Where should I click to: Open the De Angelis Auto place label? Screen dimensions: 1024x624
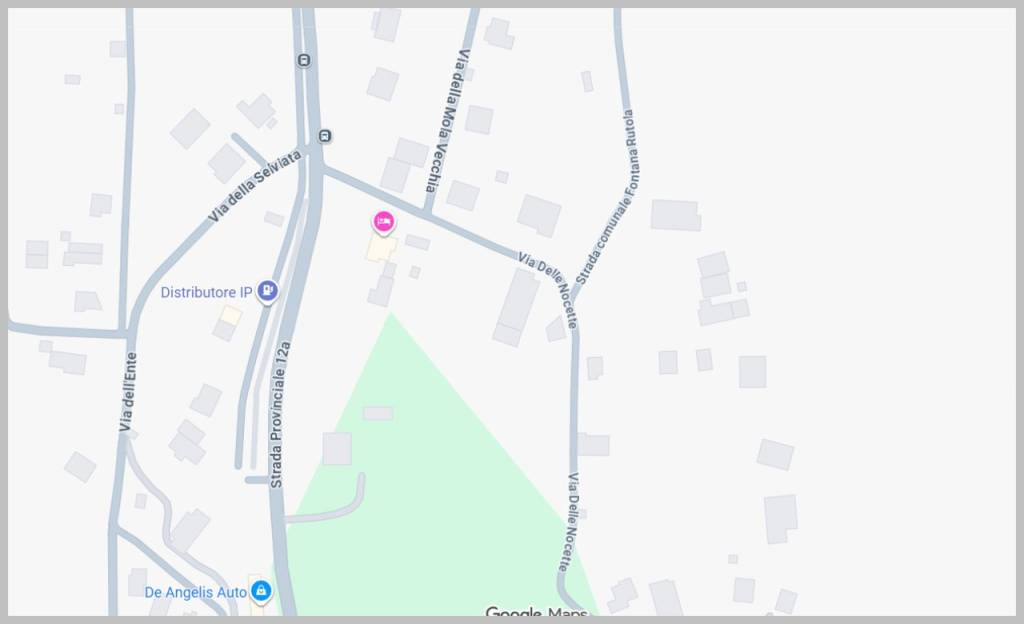point(195,592)
